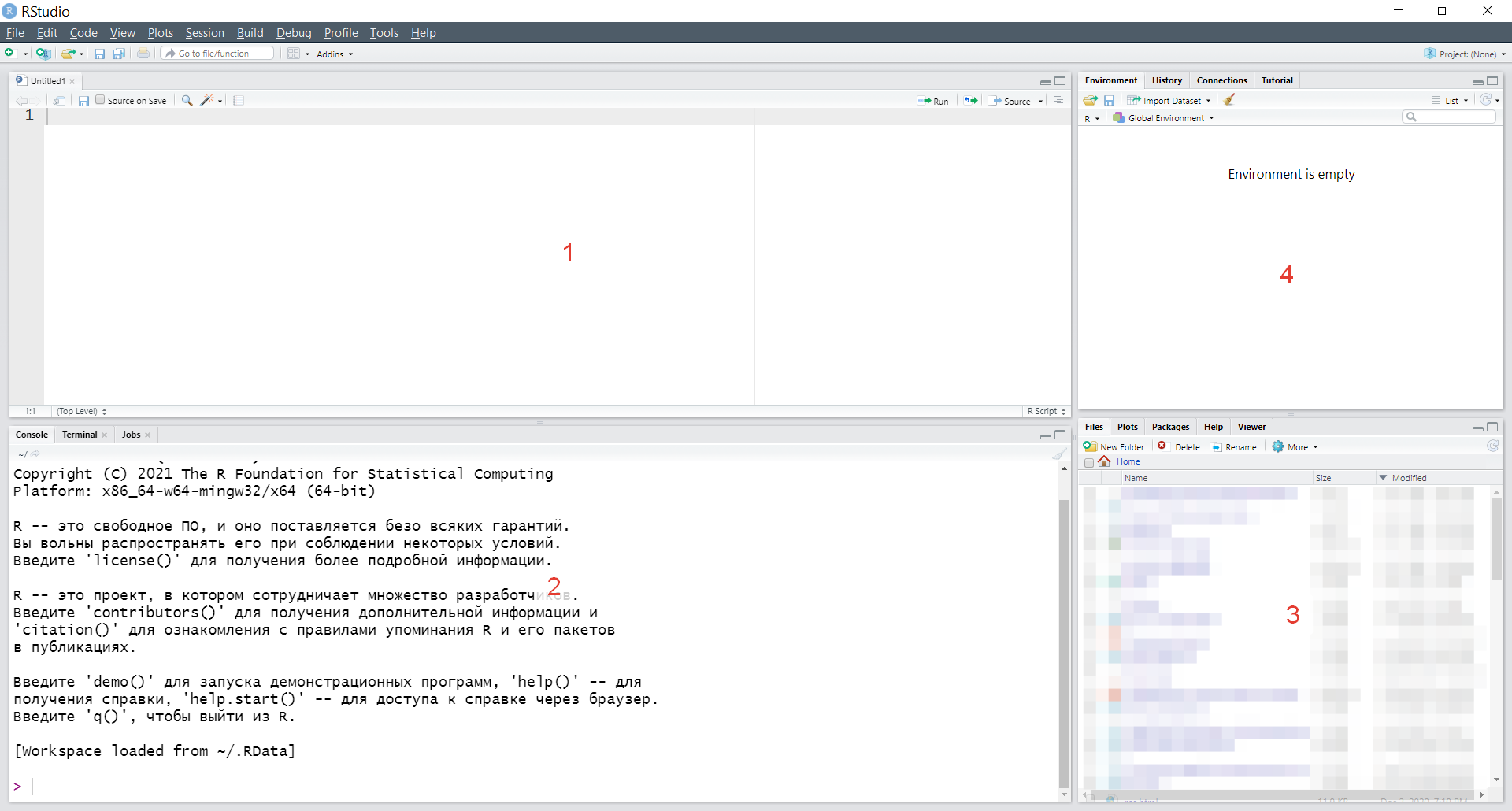Image resolution: width=1512 pixels, height=811 pixels.
Task: Switch to the Packages tab
Action: (1170, 427)
